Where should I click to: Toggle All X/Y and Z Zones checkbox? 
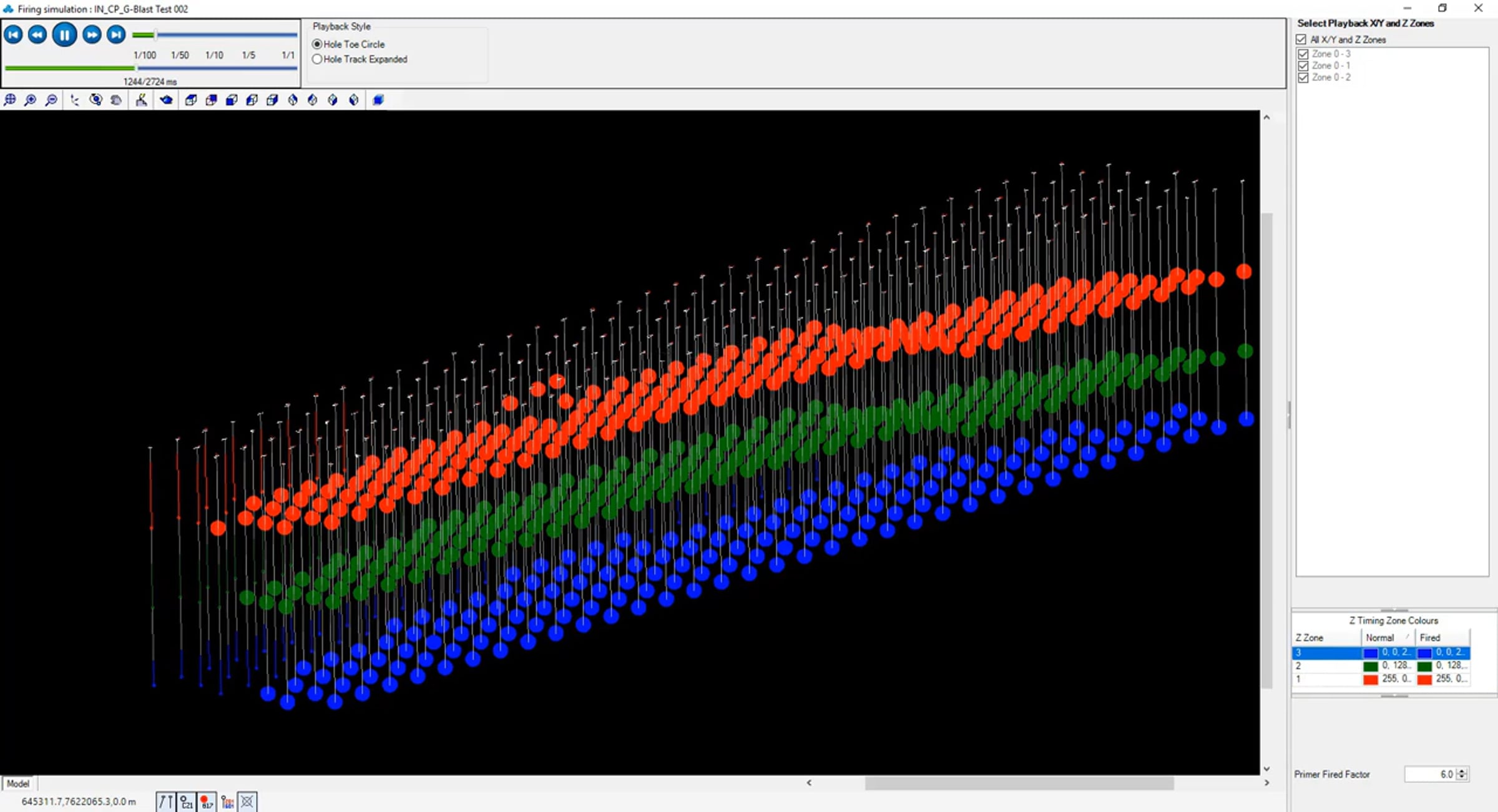1301,39
